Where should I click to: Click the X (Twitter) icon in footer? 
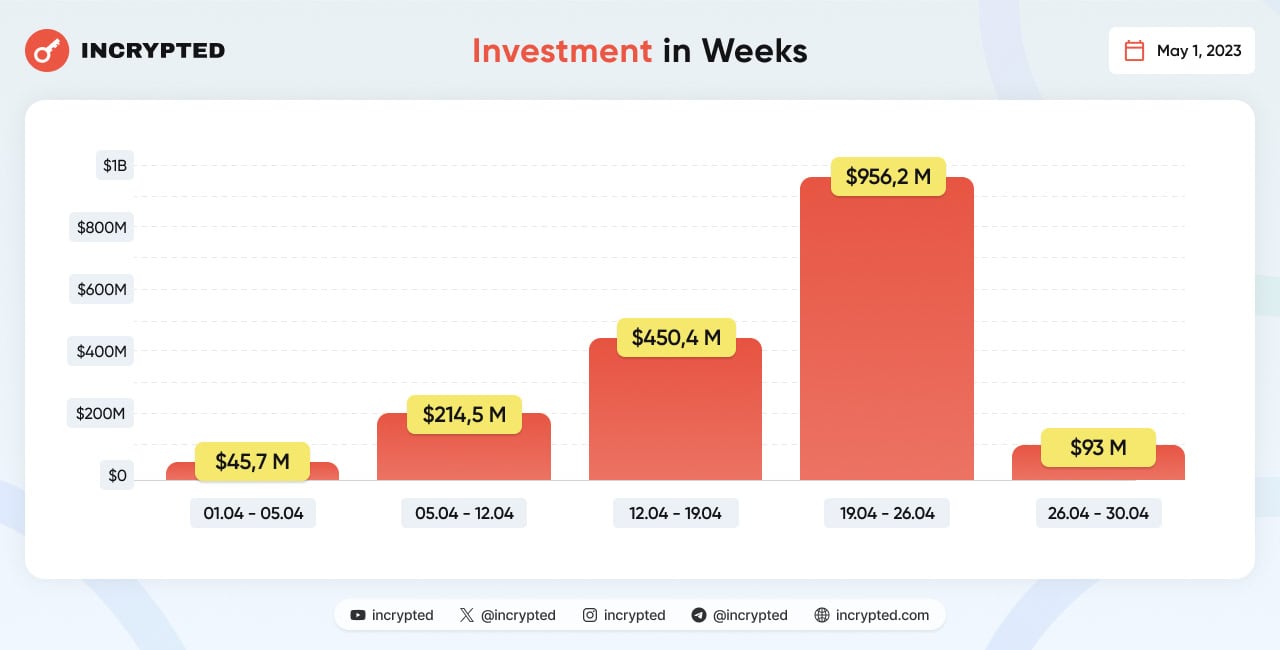click(x=467, y=615)
